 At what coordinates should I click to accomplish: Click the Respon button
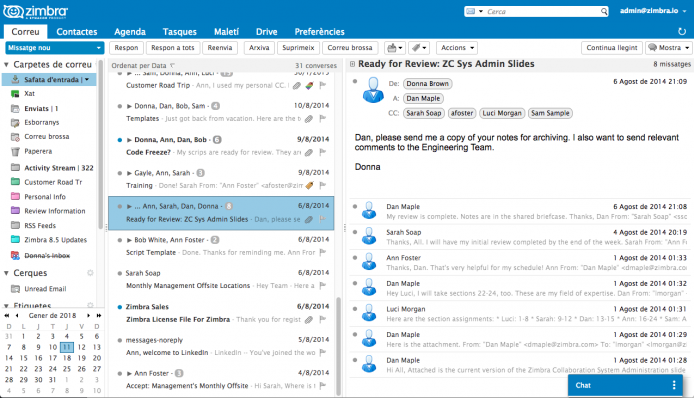(126, 48)
